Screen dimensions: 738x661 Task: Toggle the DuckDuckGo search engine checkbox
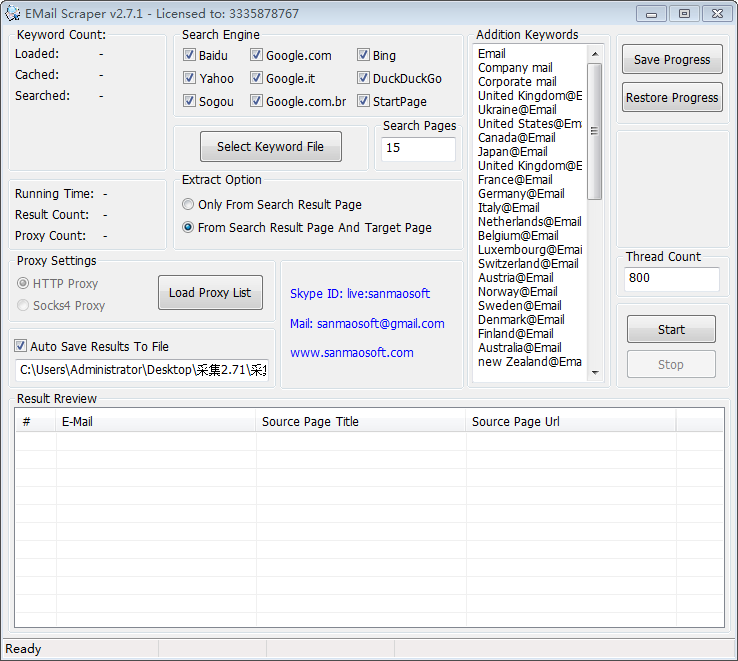[364, 79]
